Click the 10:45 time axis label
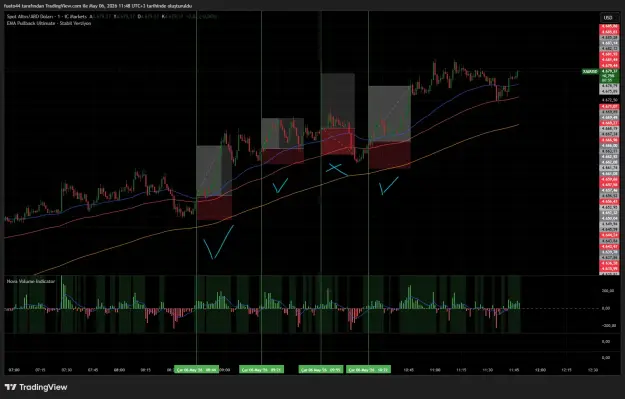625x399 pixels. click(x=409, y=370)
